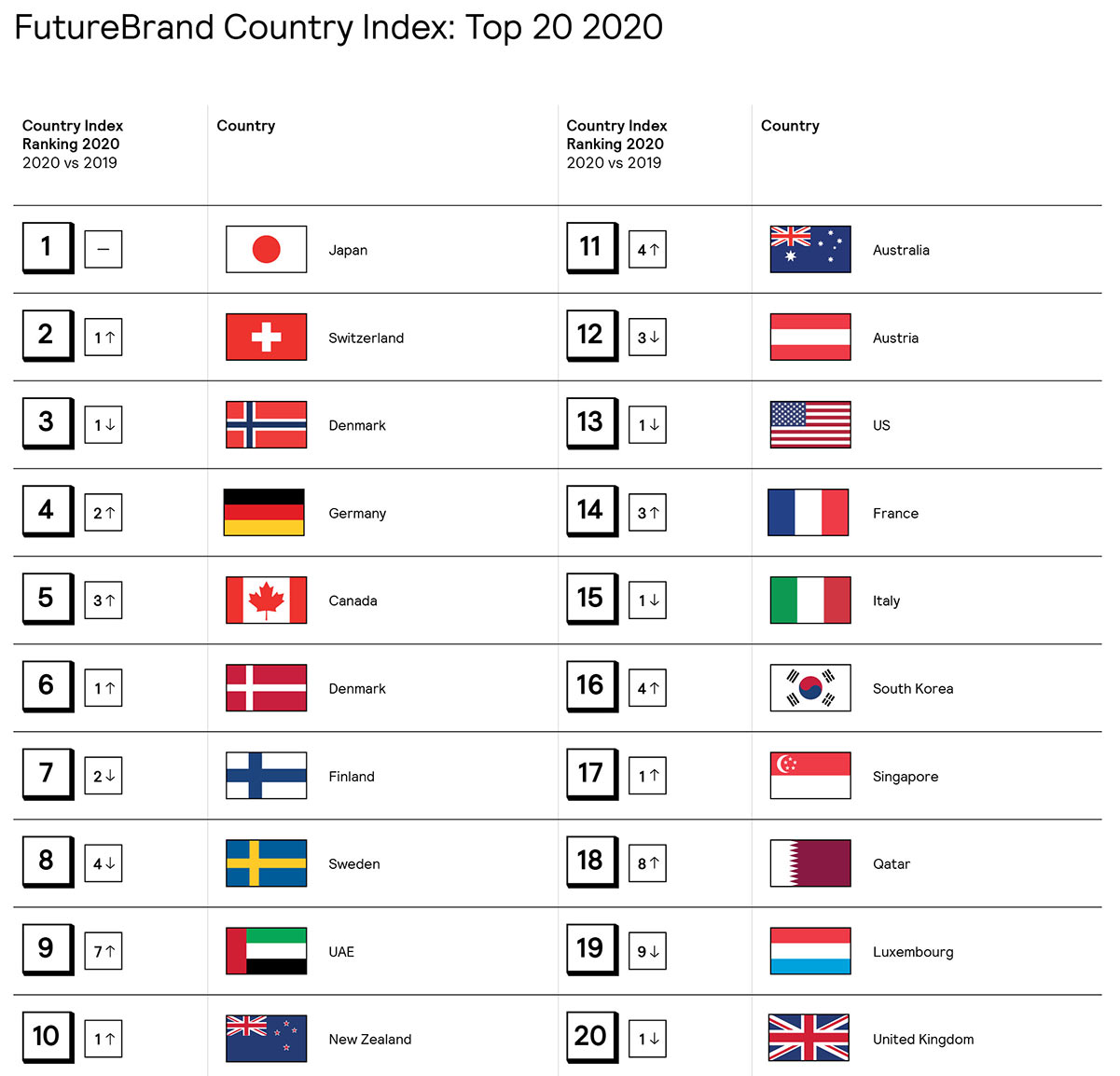Click the Finland country label

tap(352, 776)
